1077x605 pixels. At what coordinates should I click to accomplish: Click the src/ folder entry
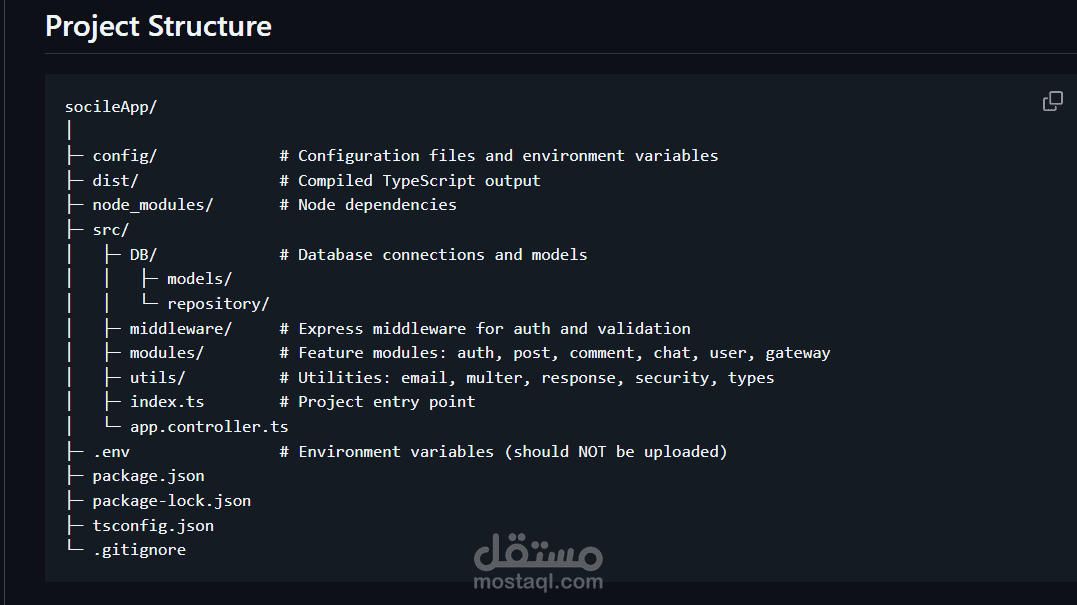pos(110,230)
